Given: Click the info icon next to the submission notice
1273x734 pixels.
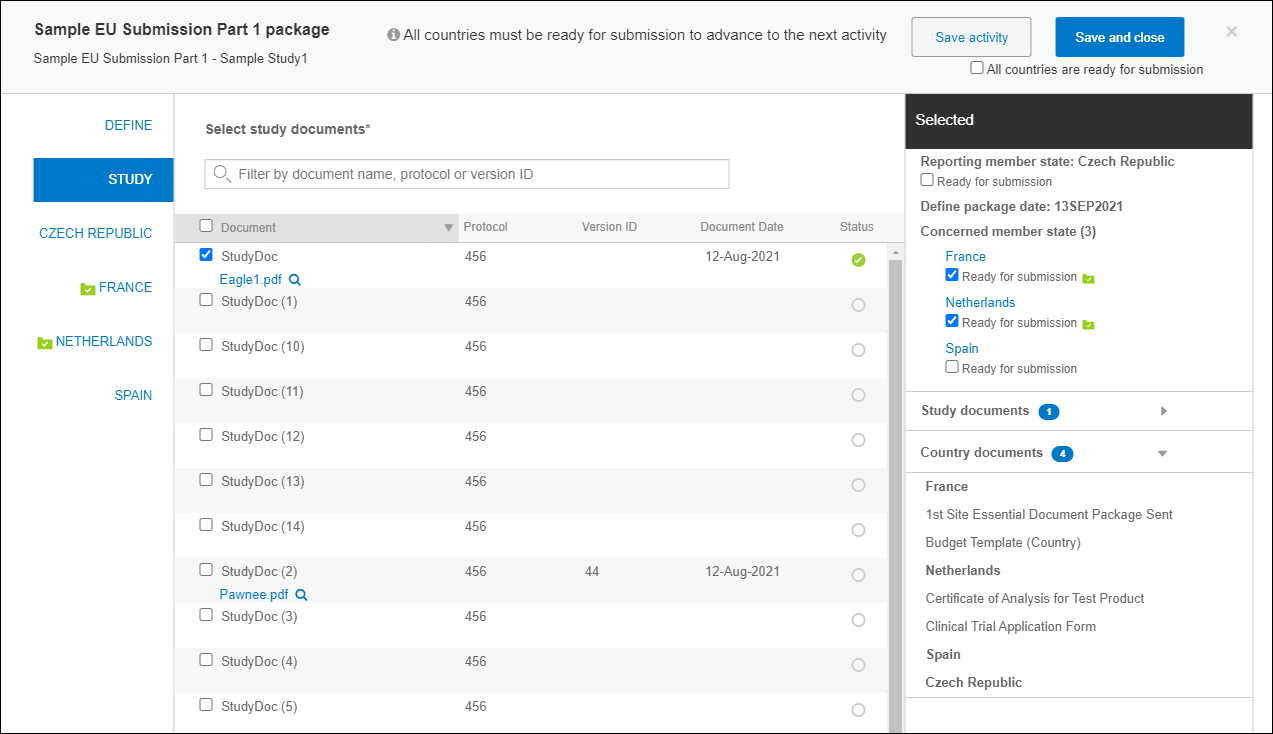Looking at the screenshot, I should tap(392, 34).
